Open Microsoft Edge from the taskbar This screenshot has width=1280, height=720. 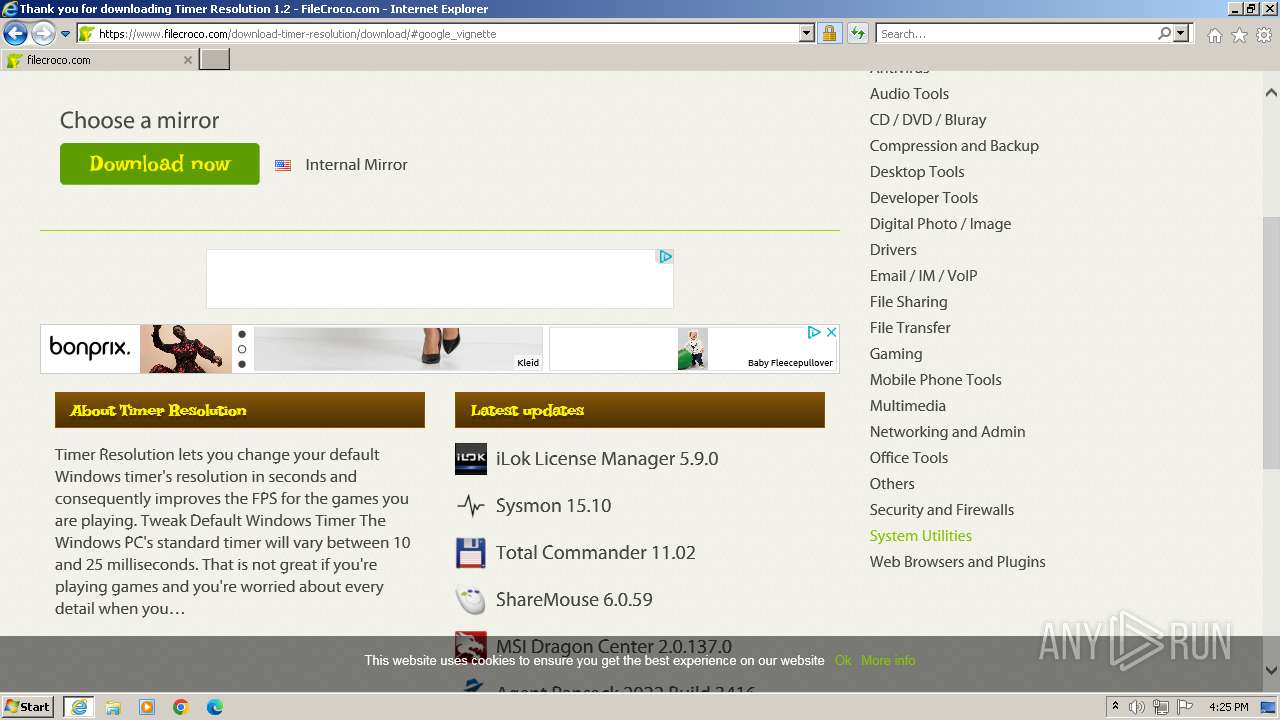click(215, 707)
